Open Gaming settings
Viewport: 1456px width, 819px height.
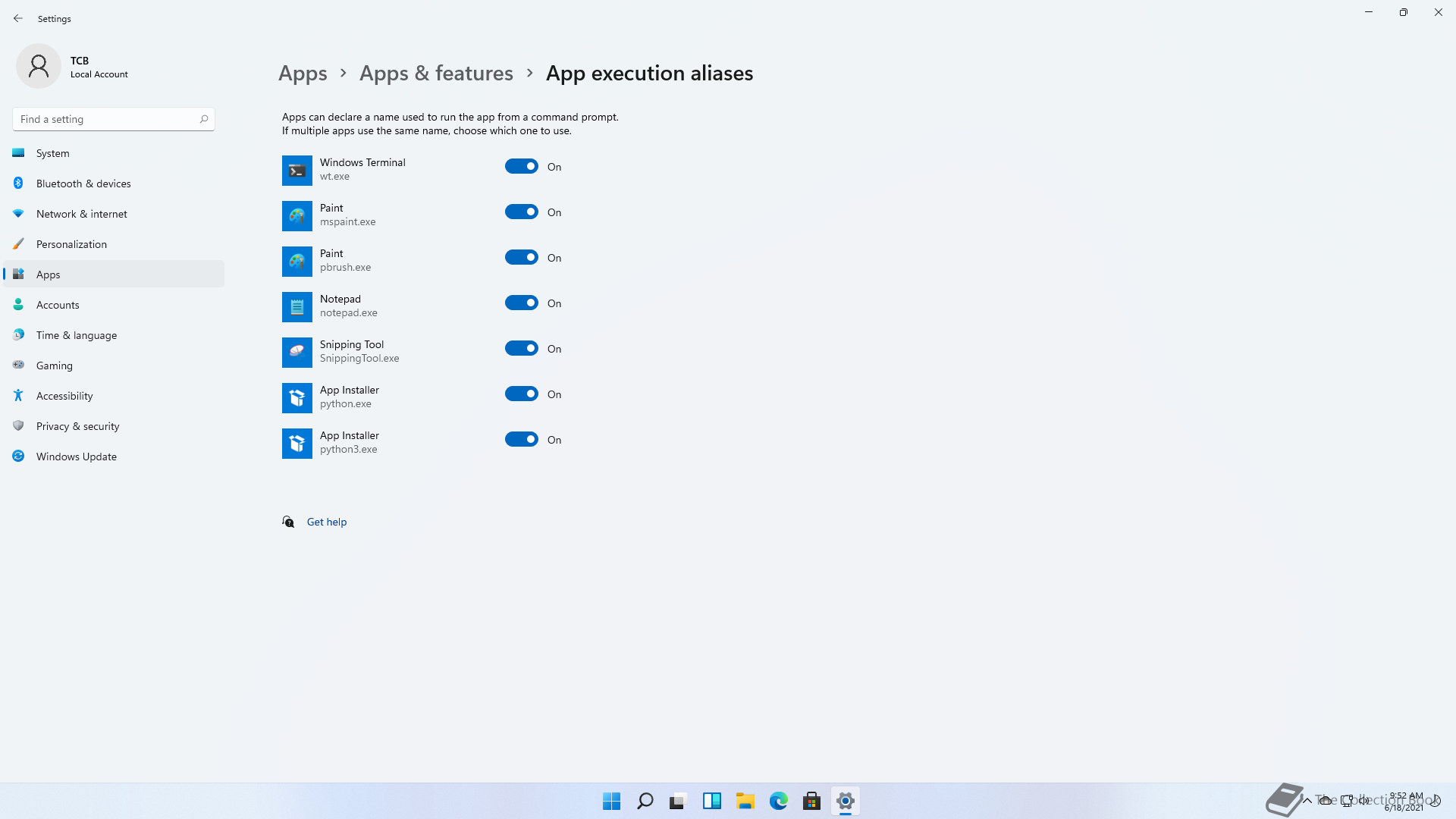pyautogui.click(x=114, y=366)
